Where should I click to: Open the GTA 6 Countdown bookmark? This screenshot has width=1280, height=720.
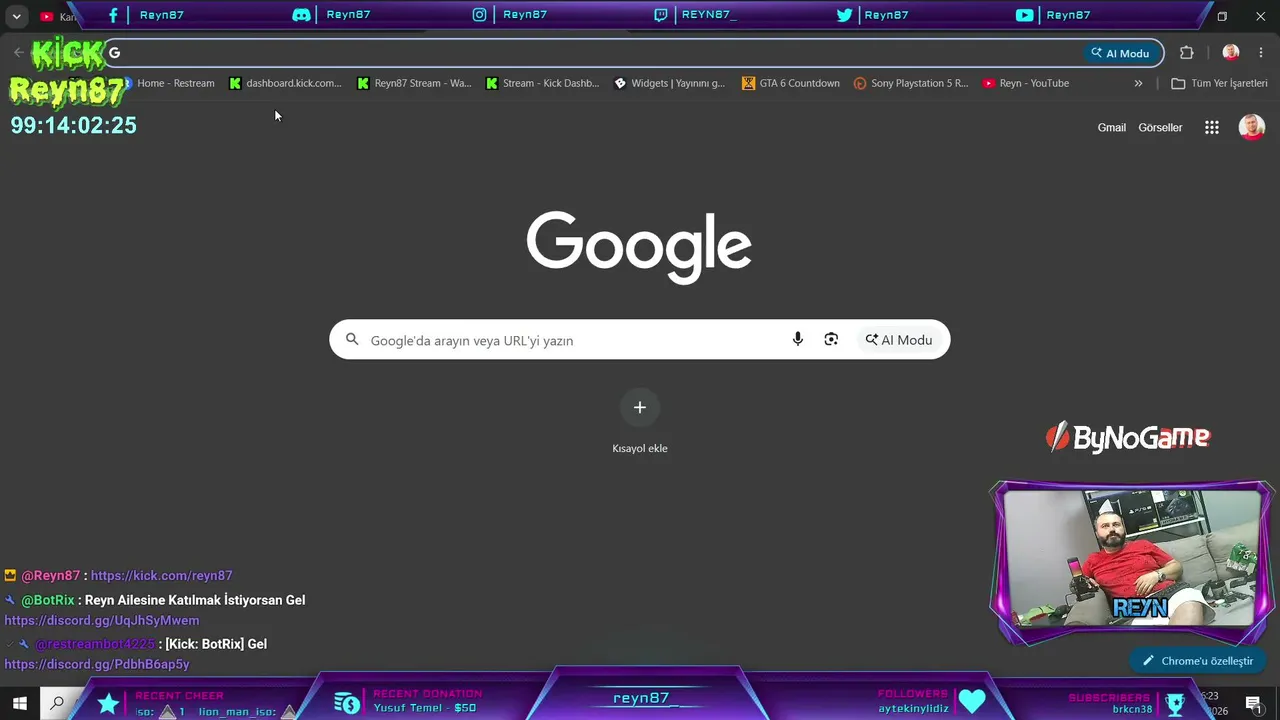click(x=791, y=83)
